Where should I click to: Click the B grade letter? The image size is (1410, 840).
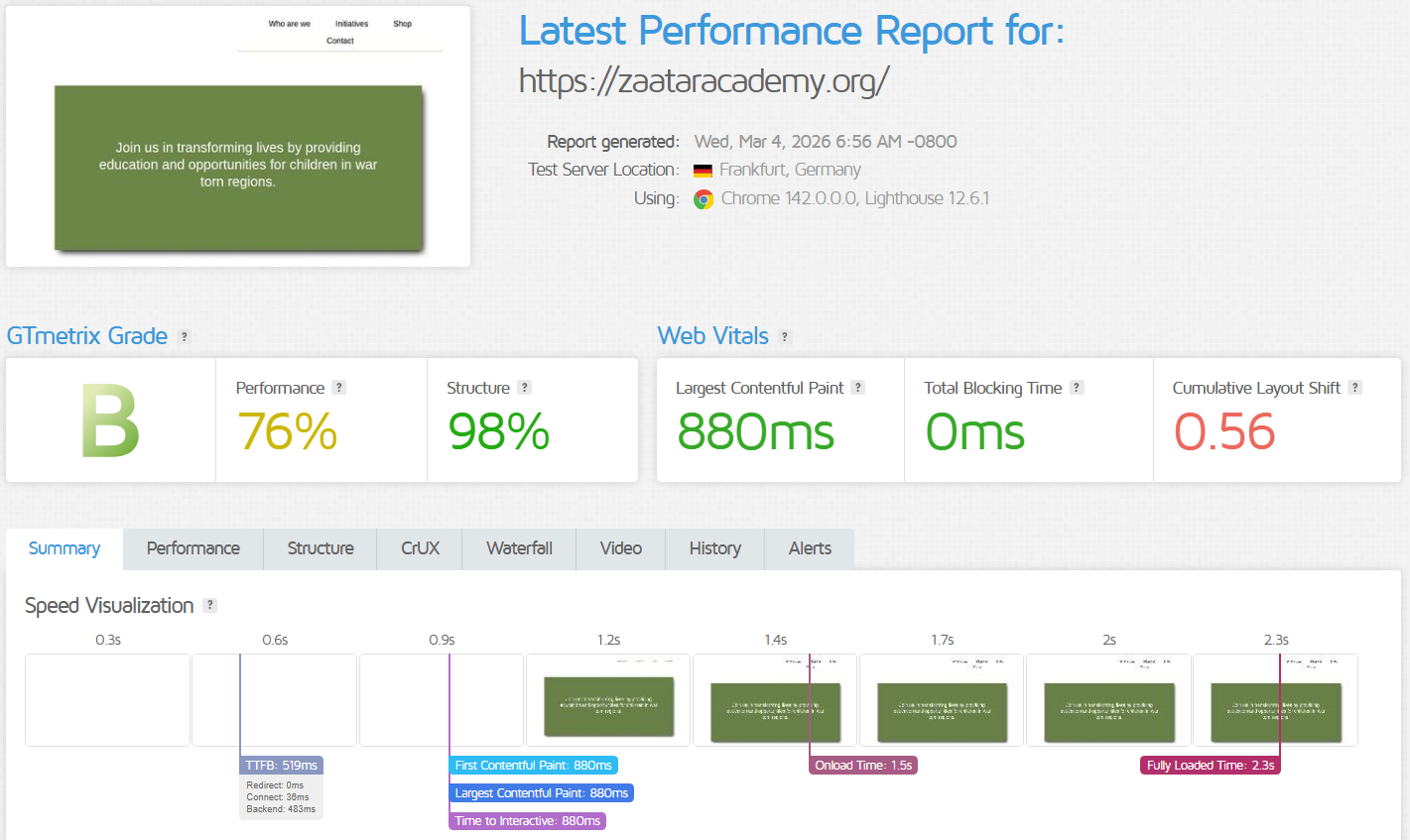110,421
